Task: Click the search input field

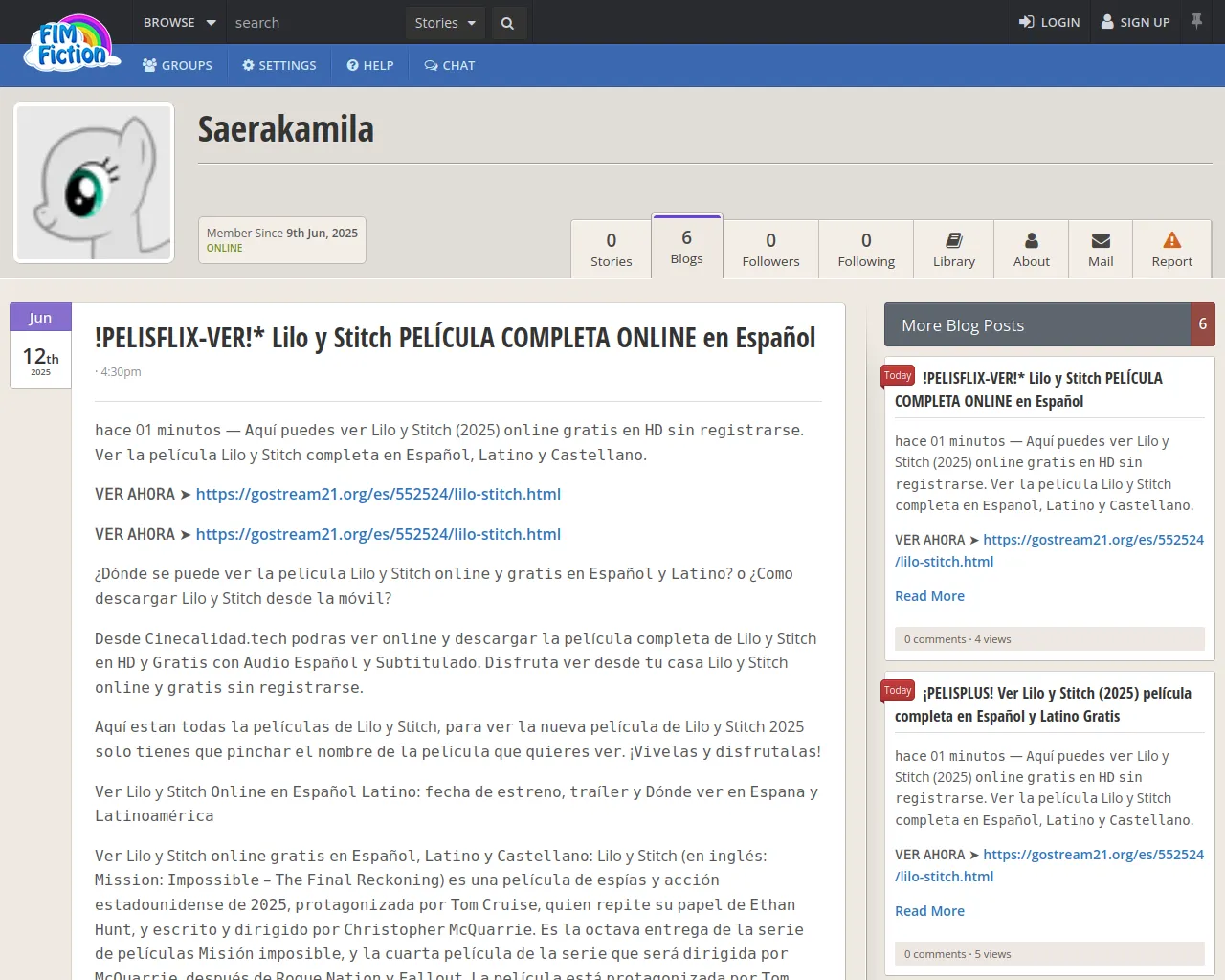Action: click(316, 22)
